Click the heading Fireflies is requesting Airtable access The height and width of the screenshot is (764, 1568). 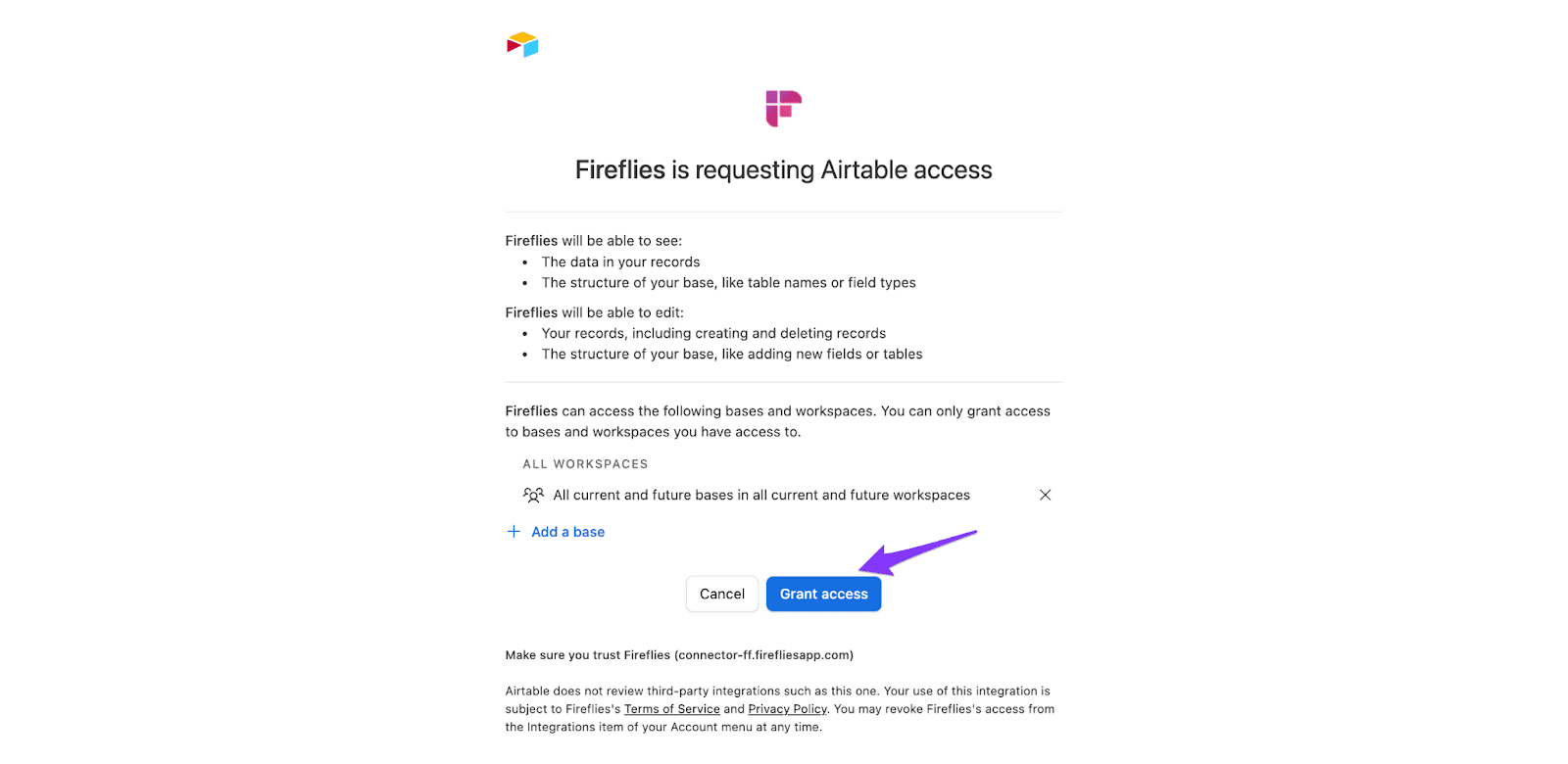click(x=784, y=170)
